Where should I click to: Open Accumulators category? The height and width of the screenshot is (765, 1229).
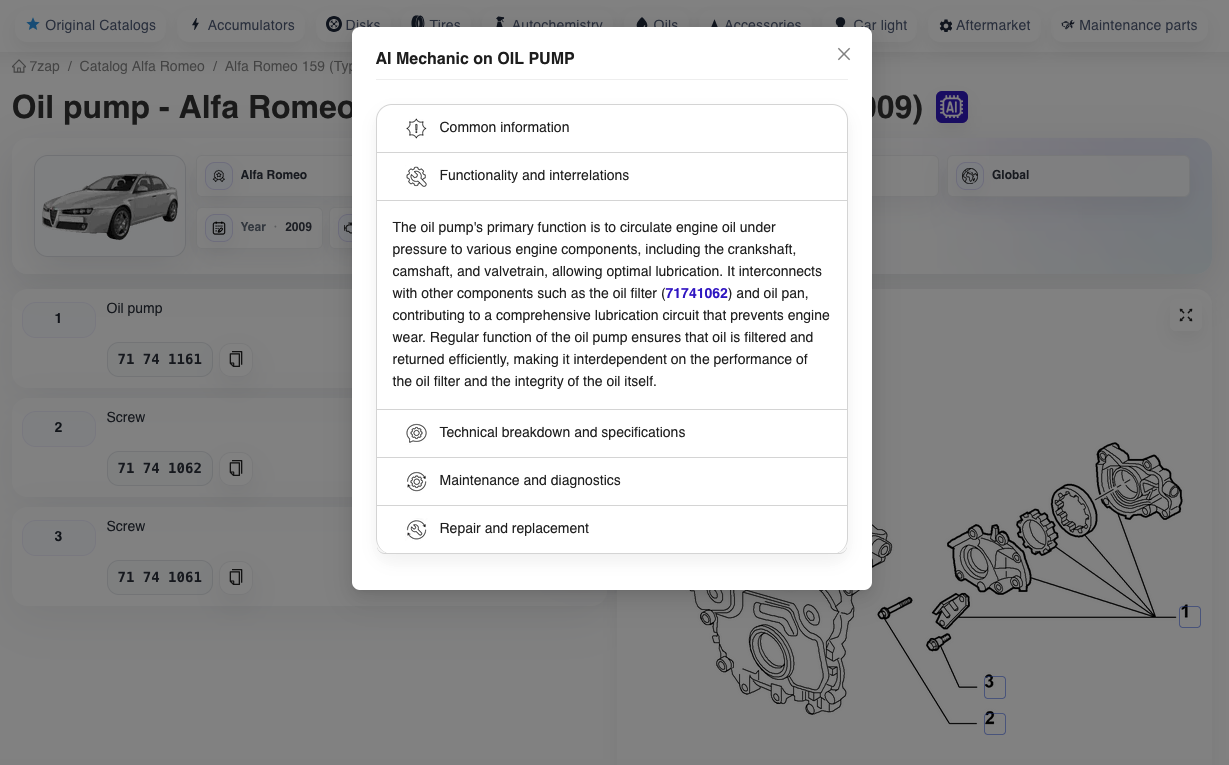[242, 25]
